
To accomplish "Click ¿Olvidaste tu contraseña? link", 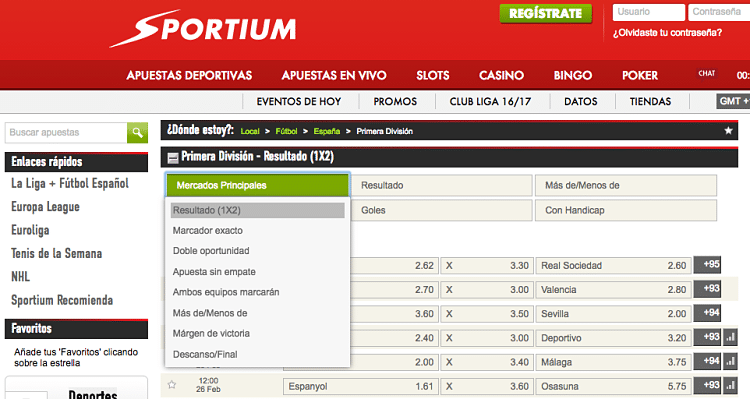I will point(667,33).
